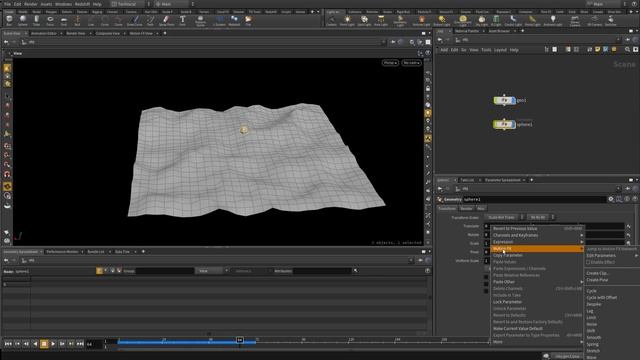Add a Distant Light from shelf

tap(442, 20)
